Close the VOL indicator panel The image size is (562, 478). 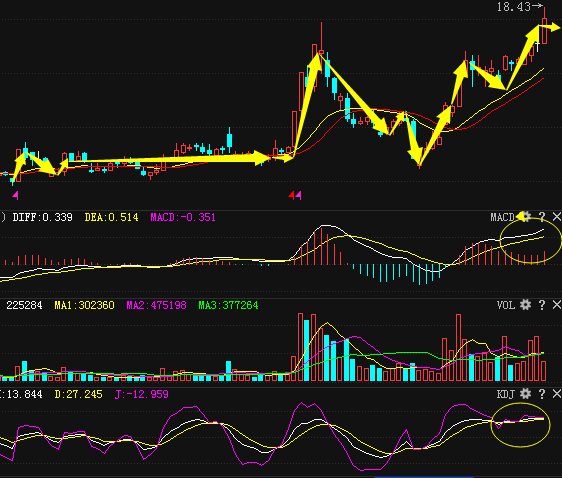pyautogui.click(x=557, y=305)
